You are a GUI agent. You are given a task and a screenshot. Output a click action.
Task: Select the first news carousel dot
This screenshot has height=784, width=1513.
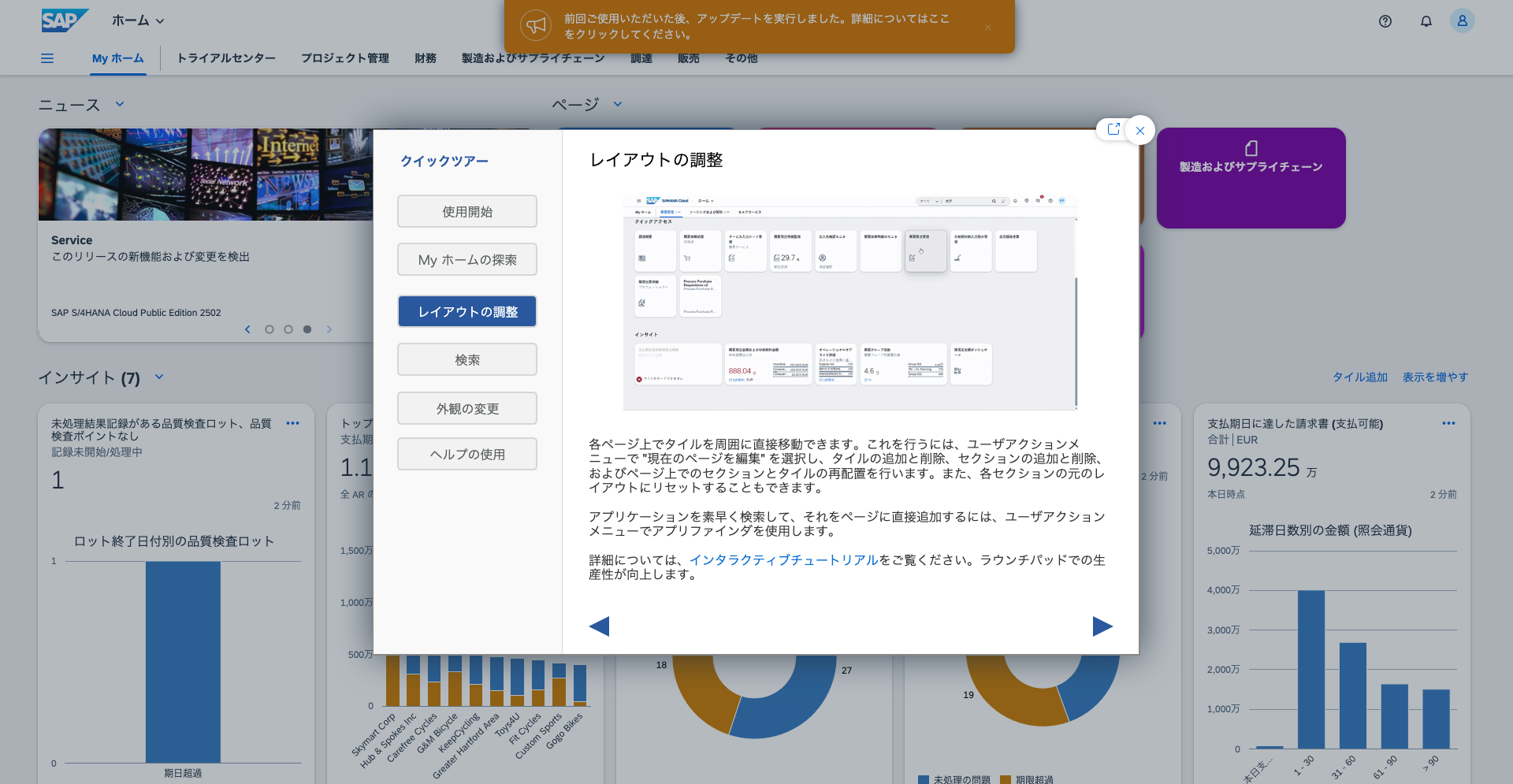click(x=270, y=329)
